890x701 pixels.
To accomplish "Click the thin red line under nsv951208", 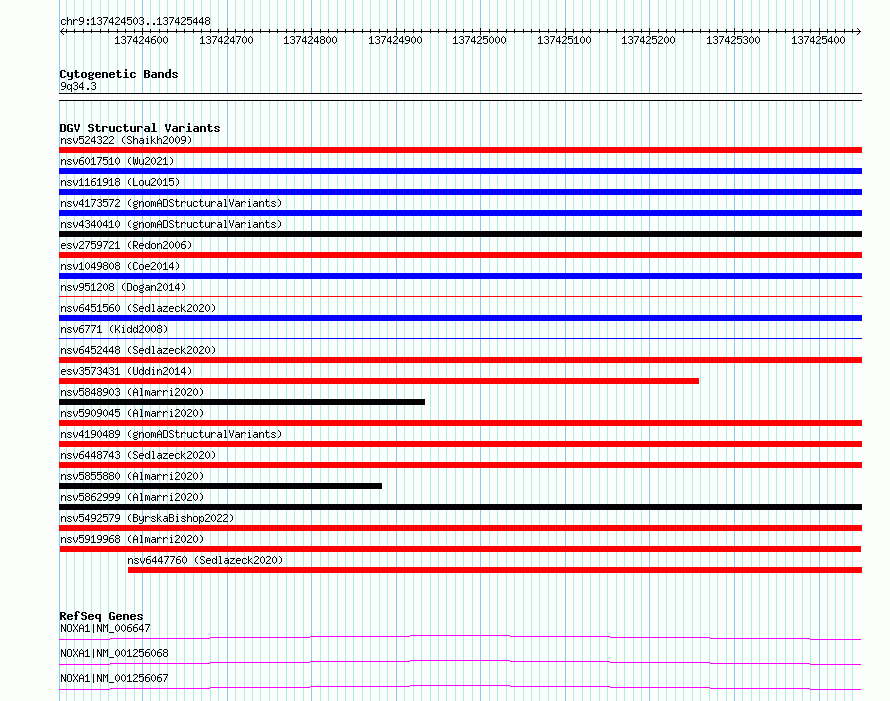I will click(460, 296).
